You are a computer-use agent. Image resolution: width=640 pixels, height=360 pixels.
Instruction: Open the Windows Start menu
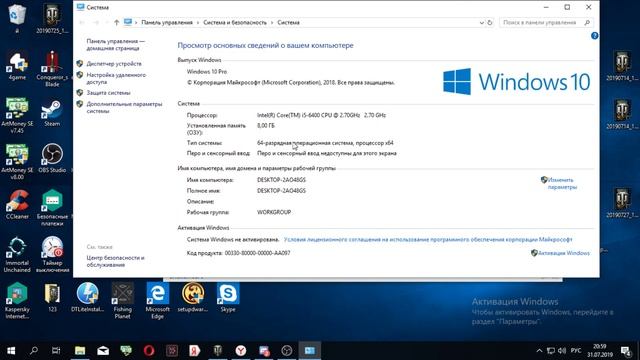[x=11, y=351]
